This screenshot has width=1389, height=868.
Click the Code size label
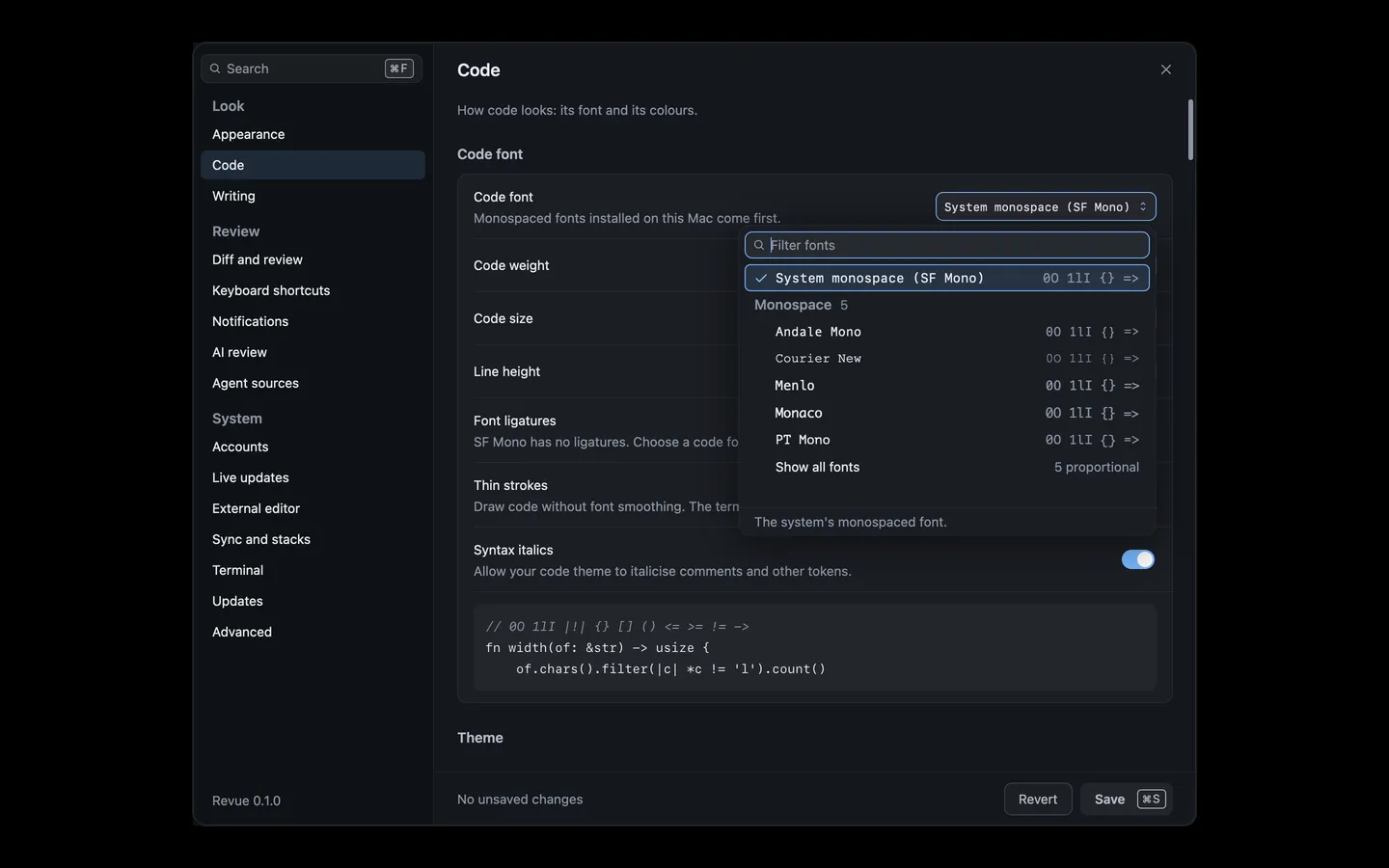pos(504,318)
